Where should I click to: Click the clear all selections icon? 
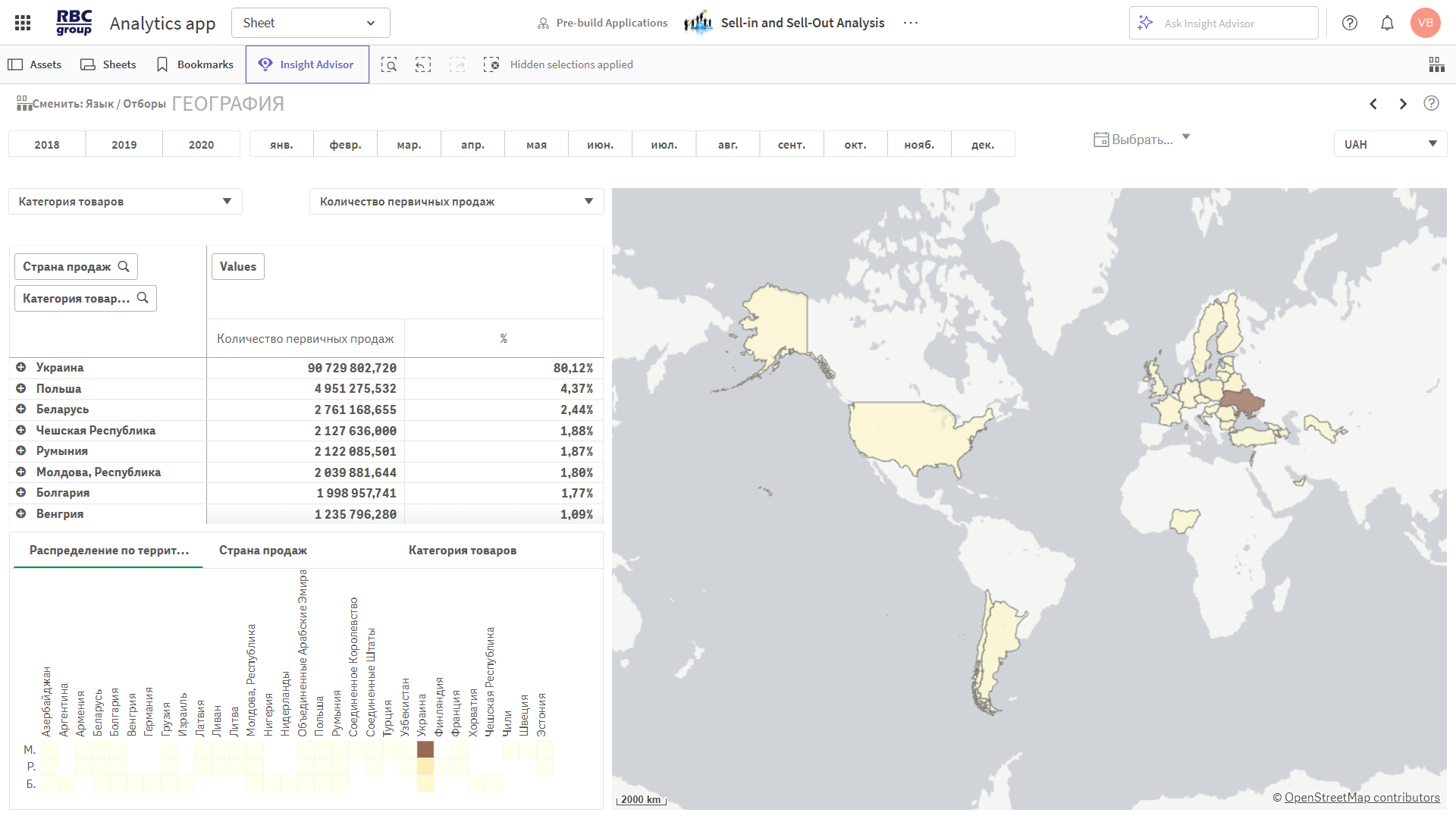click(491, 64)
